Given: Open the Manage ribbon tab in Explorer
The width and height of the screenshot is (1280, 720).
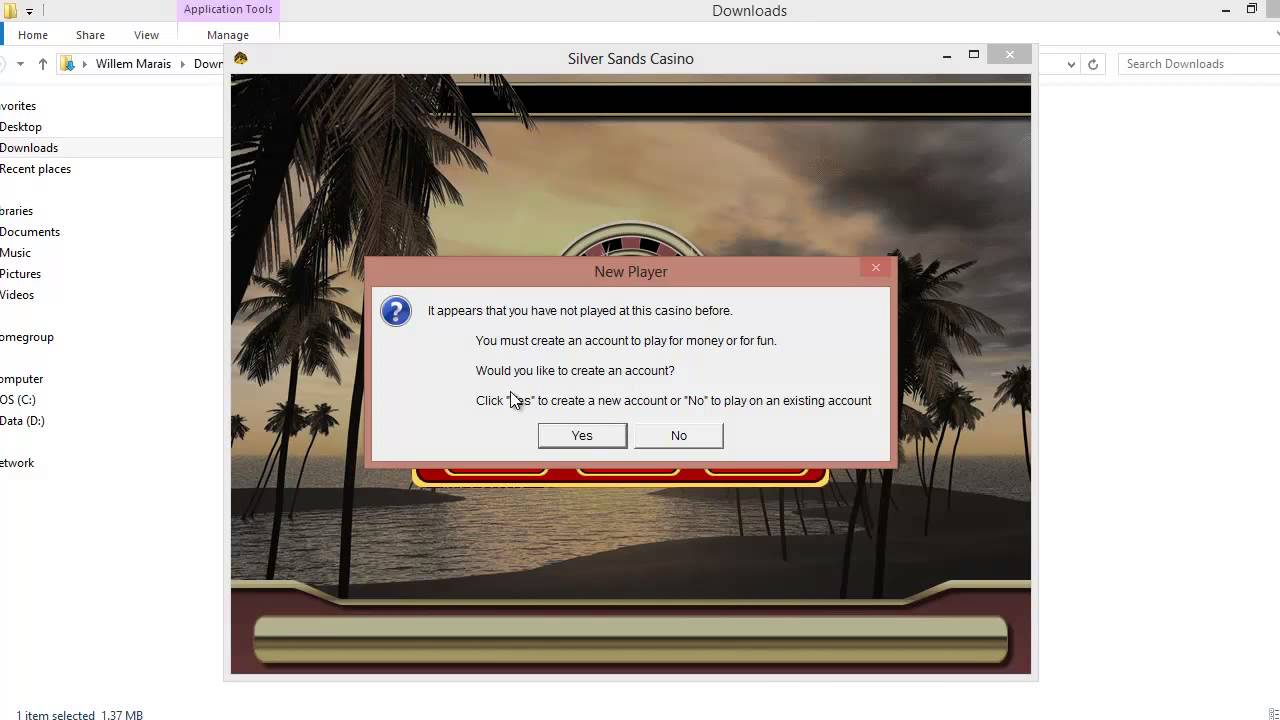Looking at the screenshot, I should [x=228, y=35].
